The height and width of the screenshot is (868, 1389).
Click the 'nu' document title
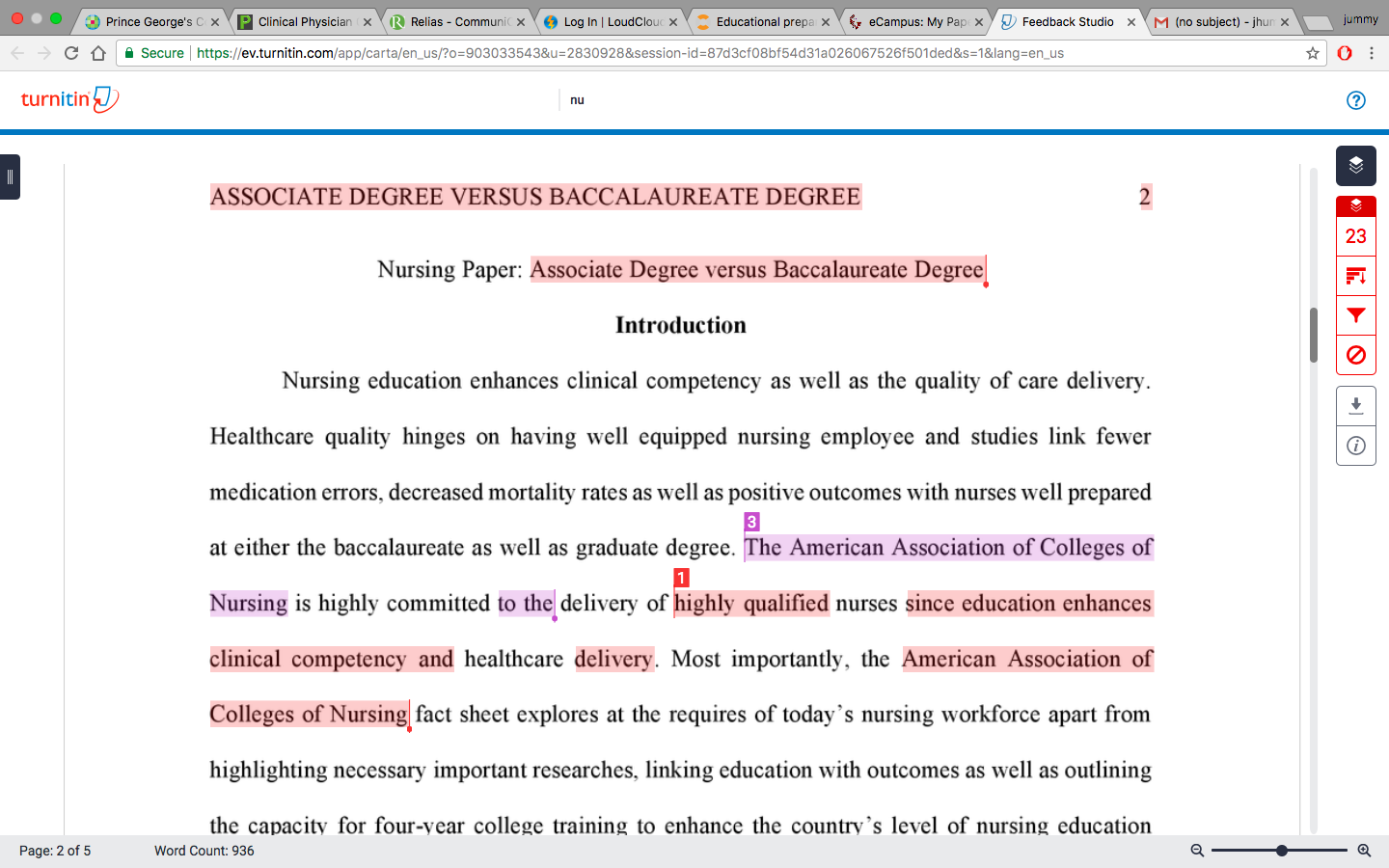click(x=577, y=100)
